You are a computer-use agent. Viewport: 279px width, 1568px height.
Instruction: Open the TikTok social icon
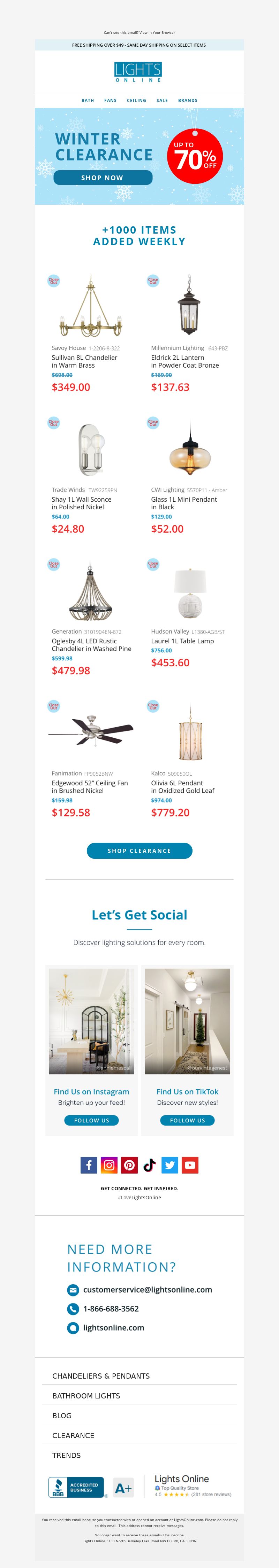pos(150,1165)
